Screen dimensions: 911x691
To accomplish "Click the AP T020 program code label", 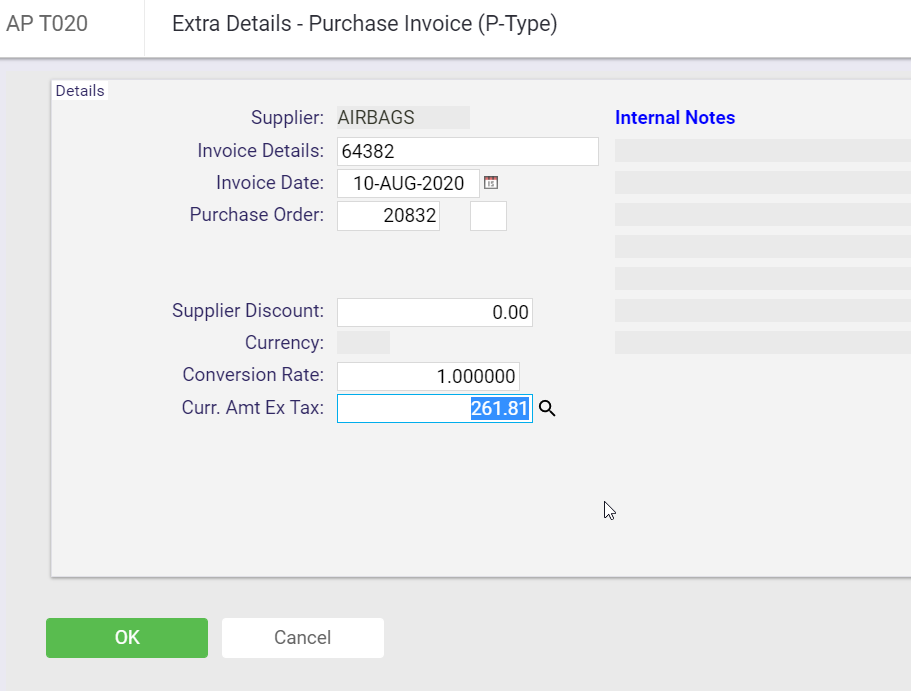I will [x=47, y=24].
